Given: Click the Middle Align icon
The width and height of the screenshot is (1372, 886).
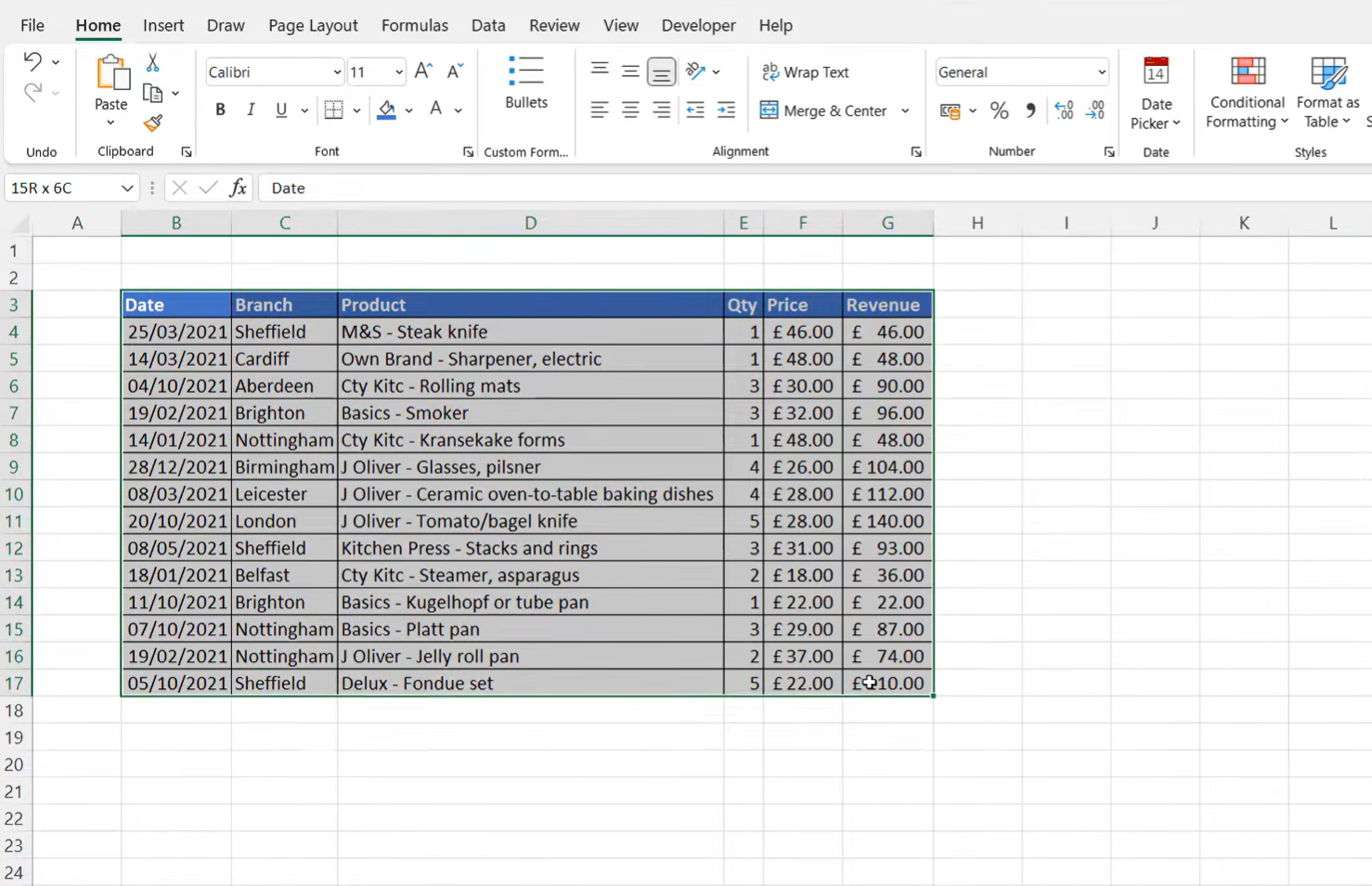Looking at the screenshot, I should (630, 71).
